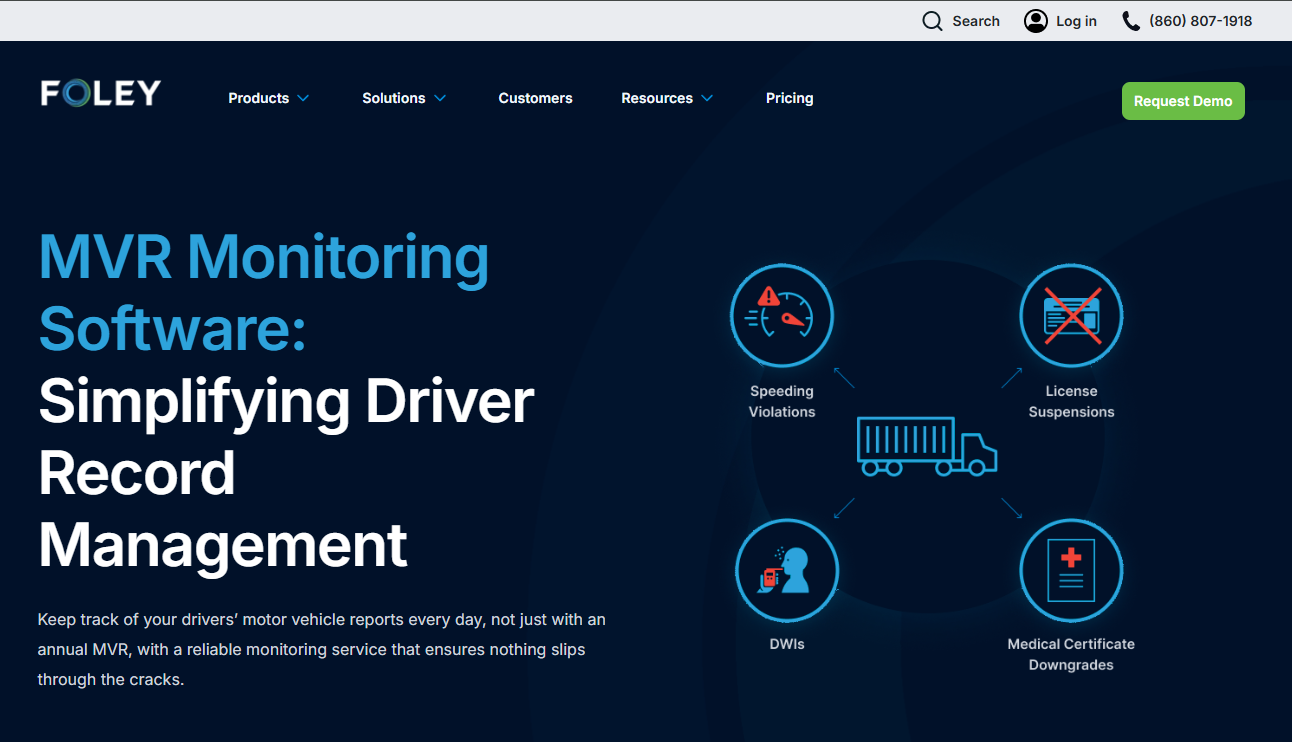Click the Simplifying Driver Record Management heading
The width and height of the screenshot is (1292, 742).
[x=287, y=473]
